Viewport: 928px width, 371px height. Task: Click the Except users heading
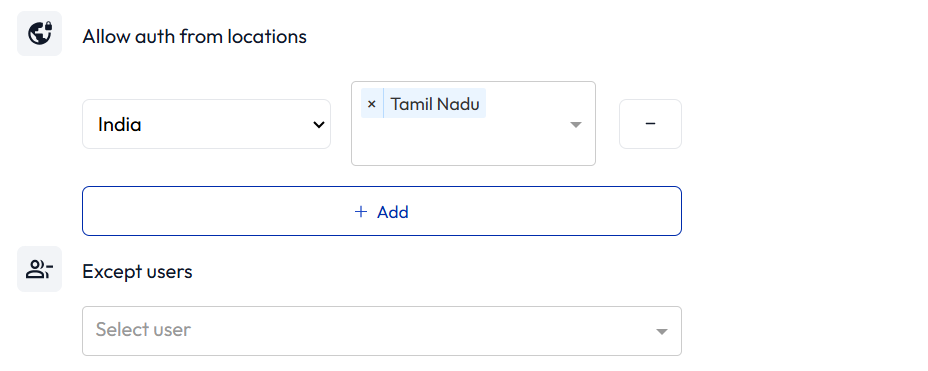click(137, 272)
